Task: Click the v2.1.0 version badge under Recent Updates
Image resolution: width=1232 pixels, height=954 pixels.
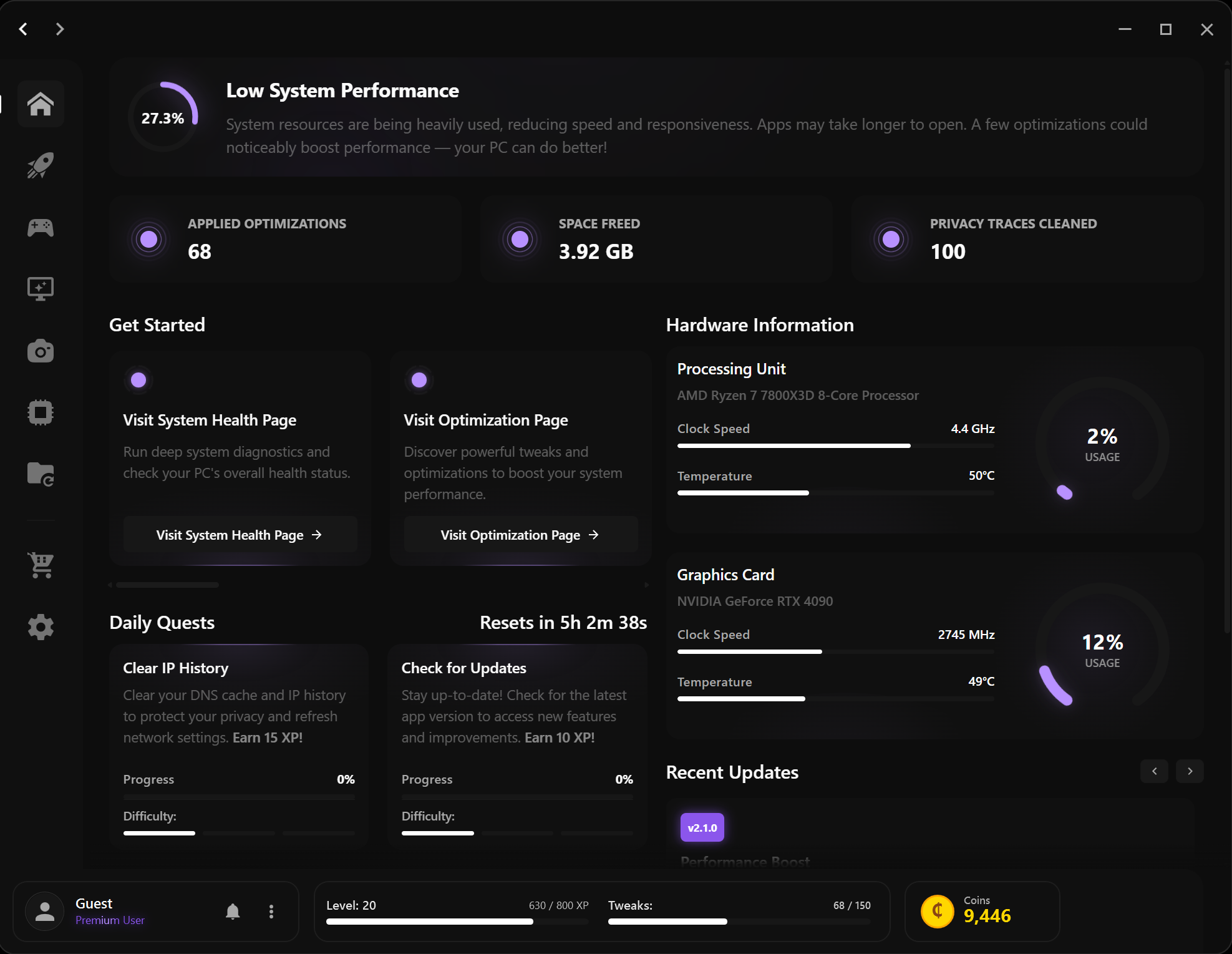Action: (702, 827)
